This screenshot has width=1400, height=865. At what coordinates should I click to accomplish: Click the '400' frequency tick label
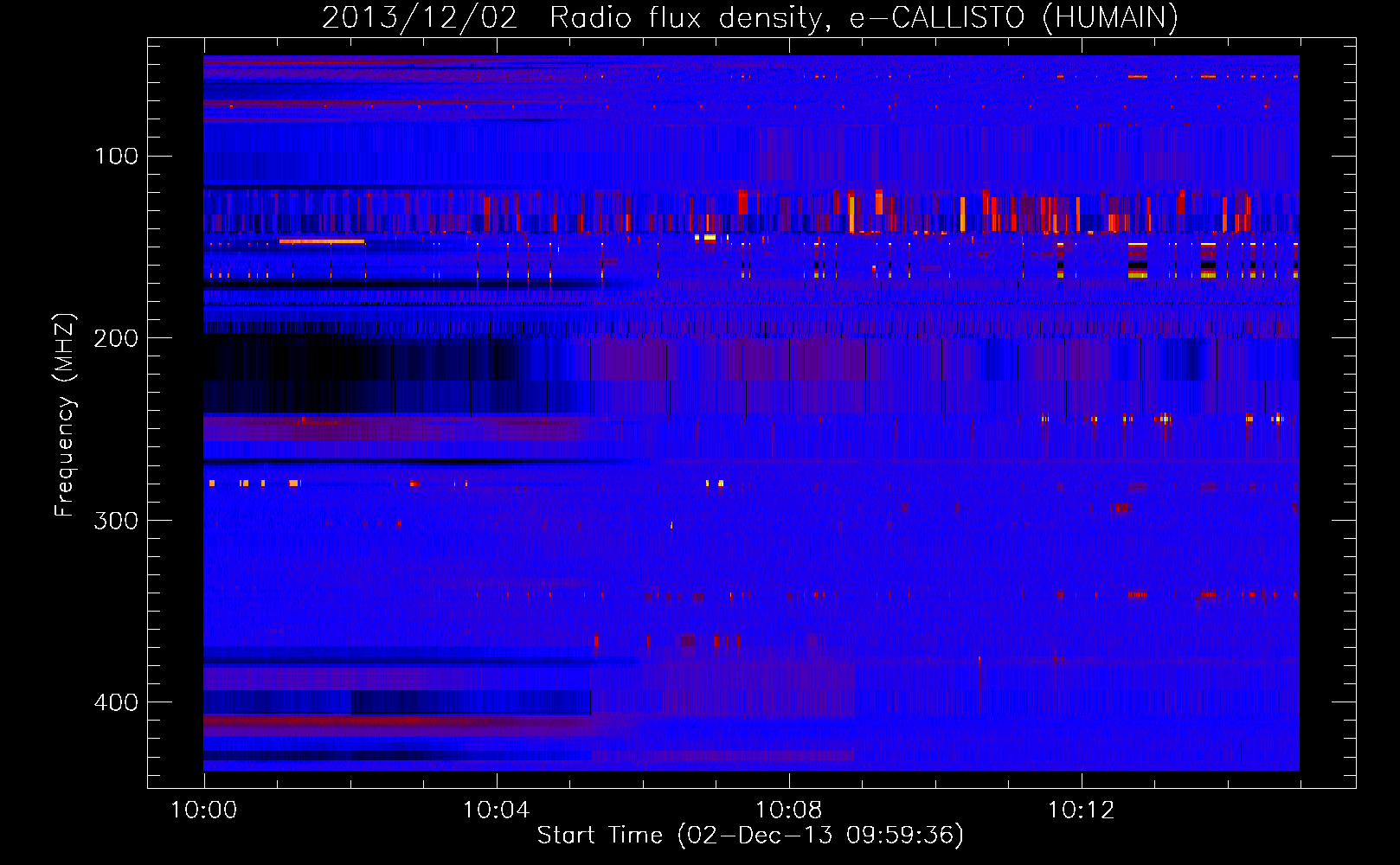pos(116,702)
